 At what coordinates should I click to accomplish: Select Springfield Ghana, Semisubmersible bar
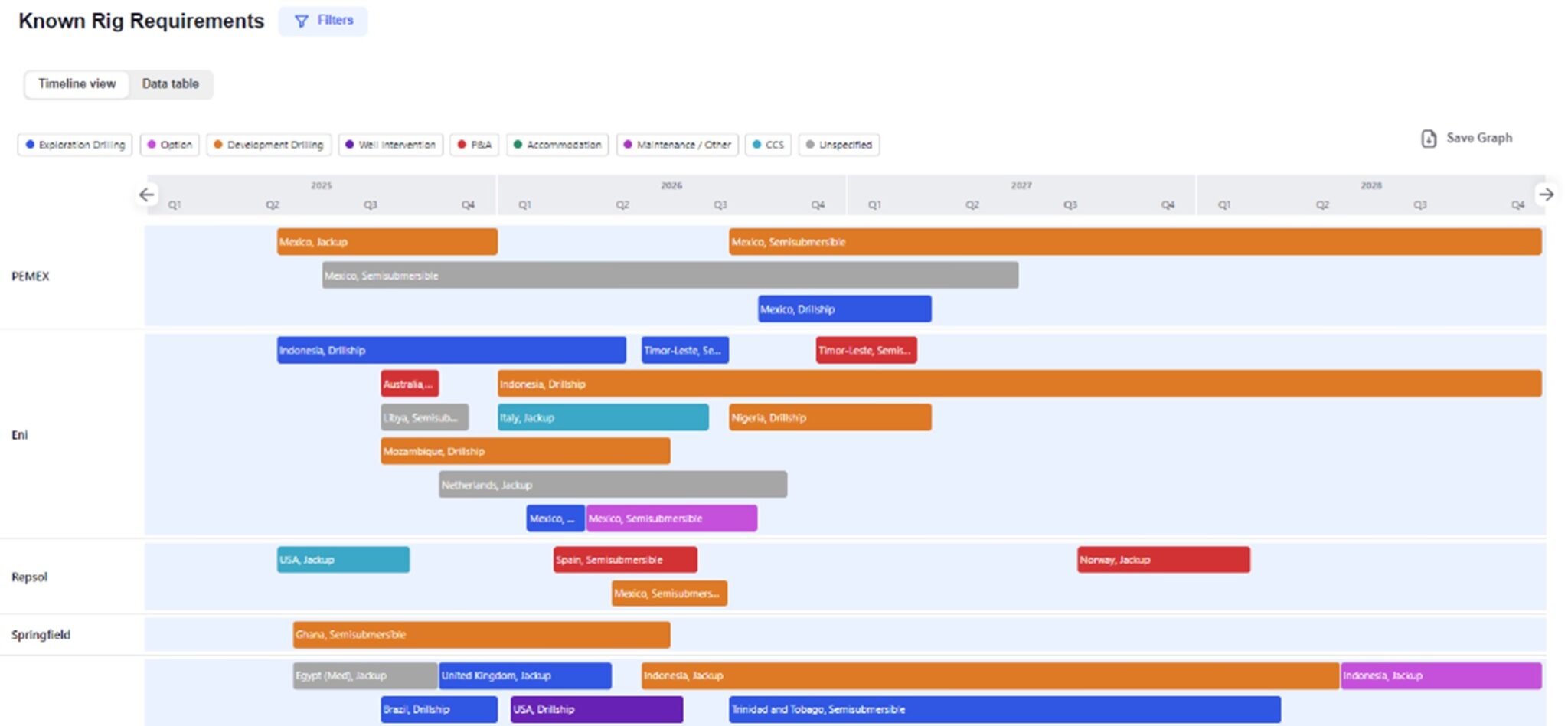(x=482, y=635)
